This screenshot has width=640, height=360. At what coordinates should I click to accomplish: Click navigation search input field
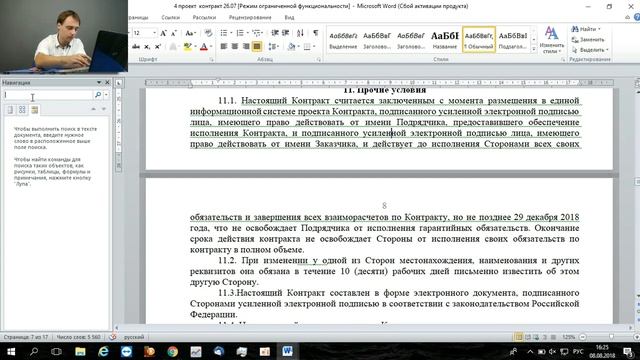click(48, 95)
